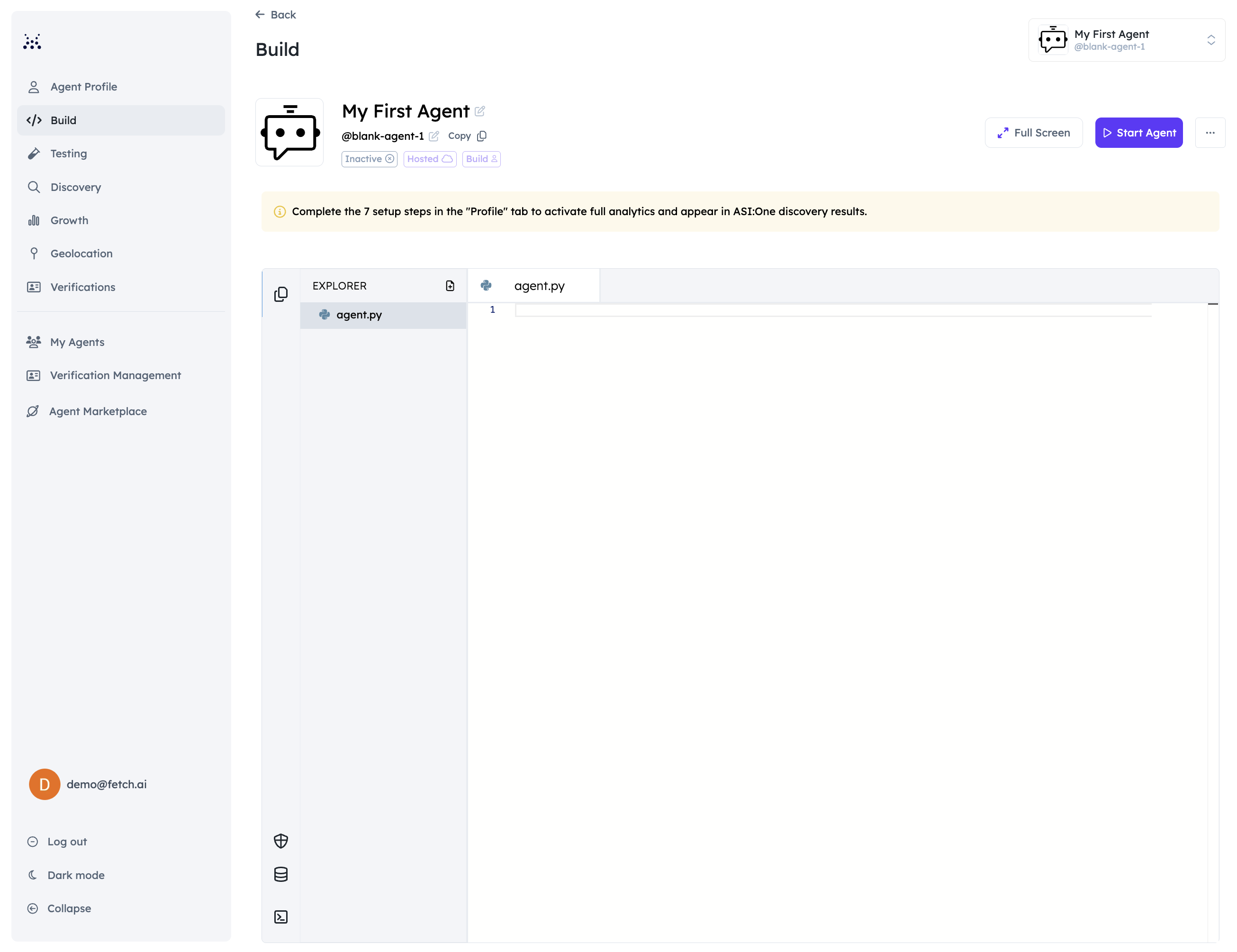The height and width of the screenshot is (952, 1237).
Task: Open the terminal logs panel icon
Action: click(281, 917)
